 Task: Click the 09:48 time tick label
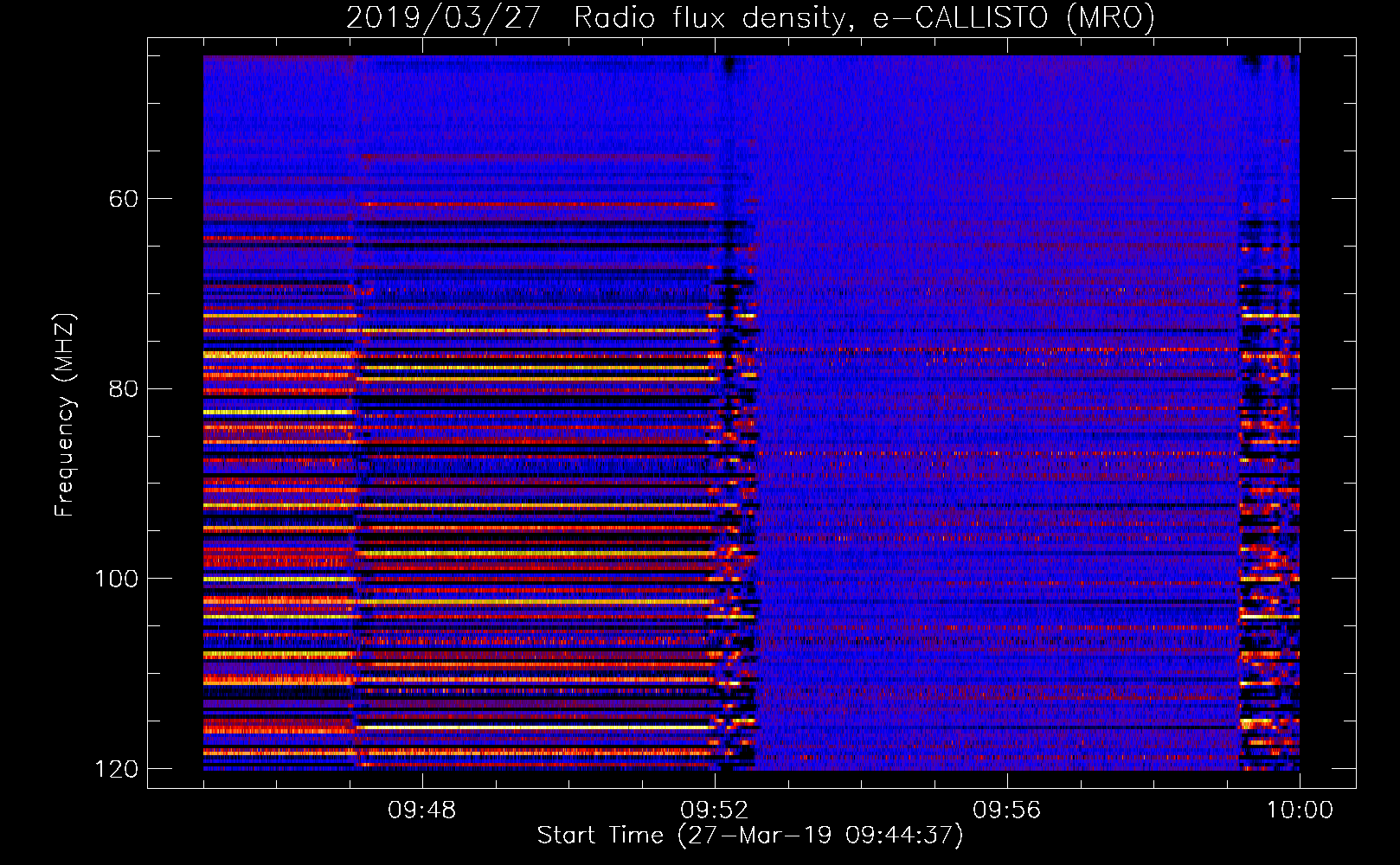pos(421,811)
